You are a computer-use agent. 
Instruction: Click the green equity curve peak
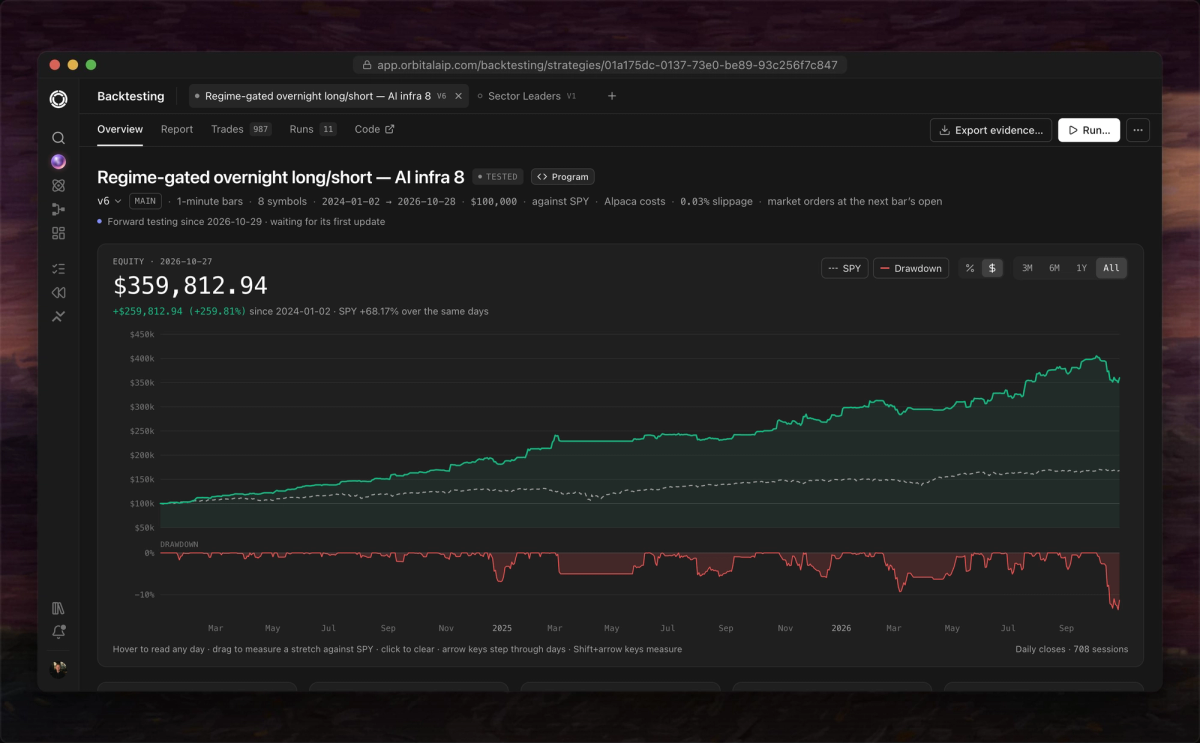pyautogui.click(x=1098, y=357)
